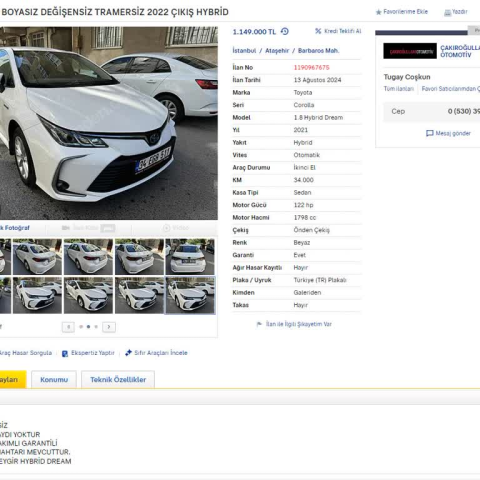Open the Konumu tab
Viewport: 480px width, 480px height.
point(54,379)
